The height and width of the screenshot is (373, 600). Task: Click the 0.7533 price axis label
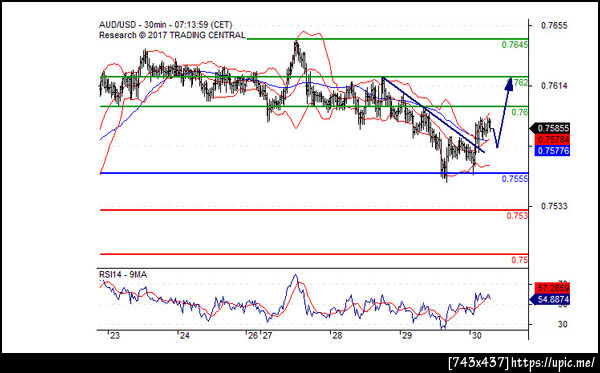[554, 207]
